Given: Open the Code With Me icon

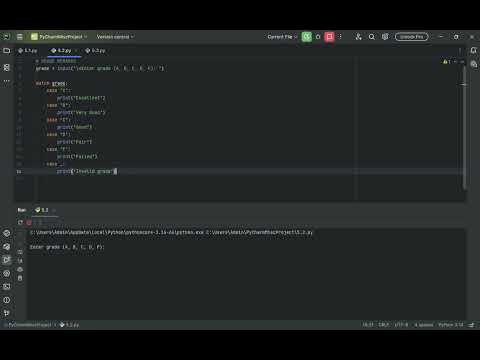Looking at the screenshot, I should point(358,37).
